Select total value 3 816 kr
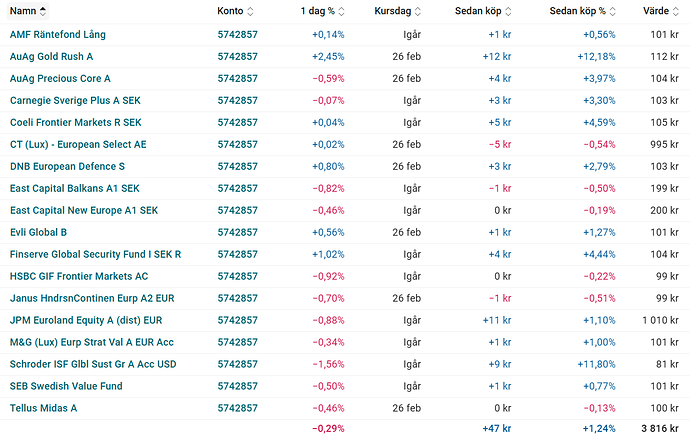Screen dimensions: 690x438 pyautogui.click(x=660, y=428)
